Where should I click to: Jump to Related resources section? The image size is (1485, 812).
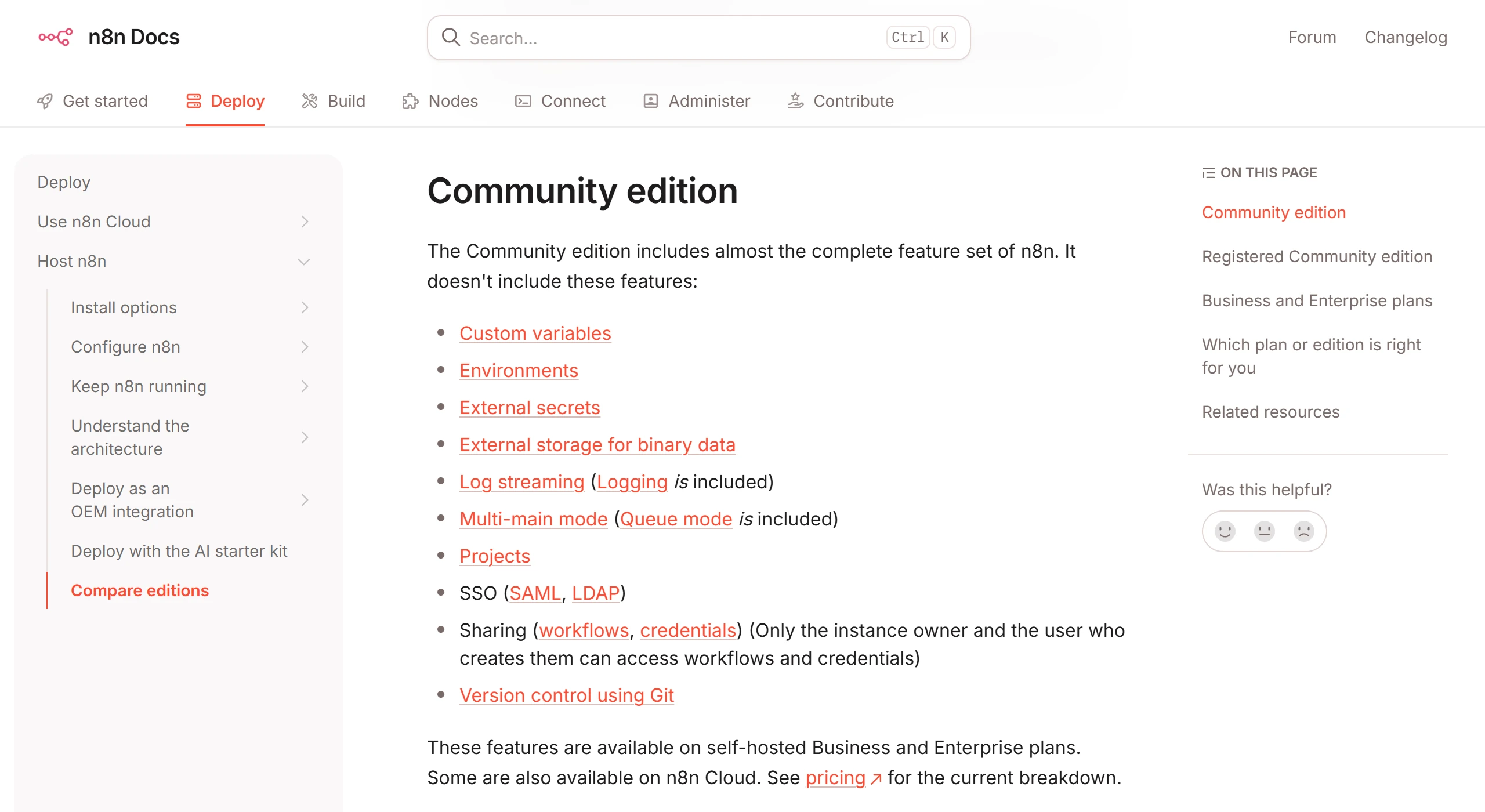click(1270, 412)
